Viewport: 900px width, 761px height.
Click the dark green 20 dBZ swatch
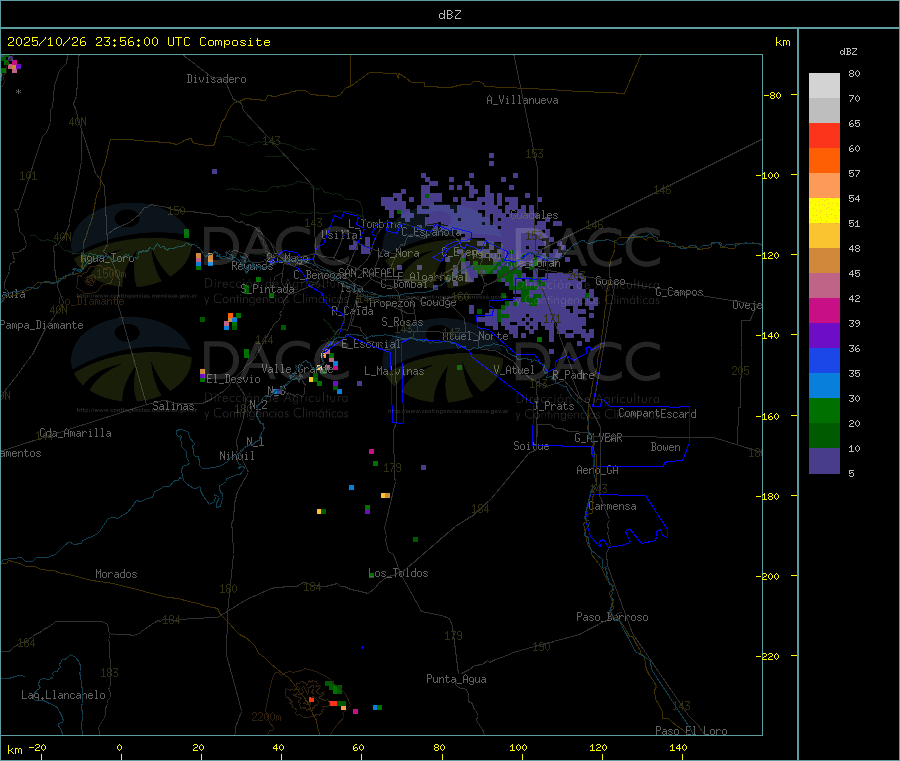(824, 436)
